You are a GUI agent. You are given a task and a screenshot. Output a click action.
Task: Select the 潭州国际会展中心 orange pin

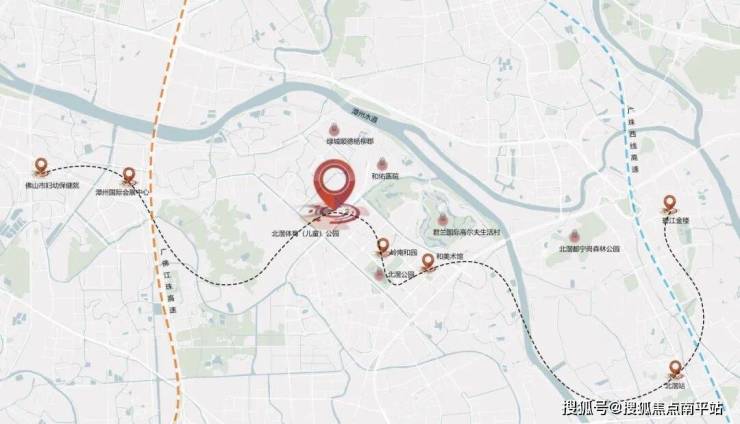(x=128, y=176)
